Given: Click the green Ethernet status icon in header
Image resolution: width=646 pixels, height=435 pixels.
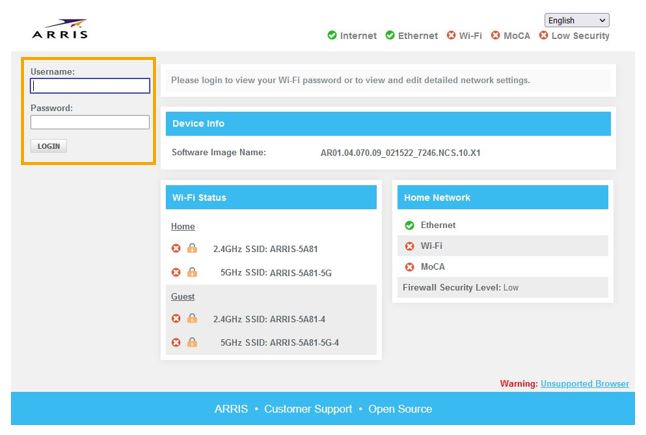Looking at the screenshot, I should coord(390,35).
